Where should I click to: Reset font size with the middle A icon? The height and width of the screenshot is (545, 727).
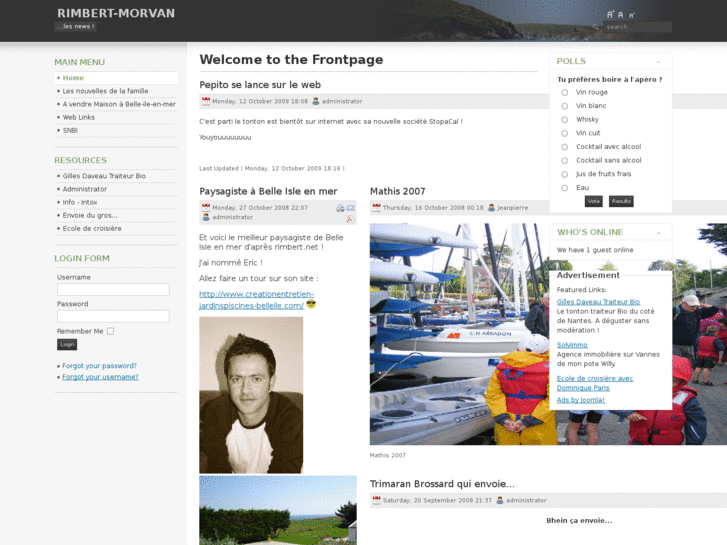620,15
